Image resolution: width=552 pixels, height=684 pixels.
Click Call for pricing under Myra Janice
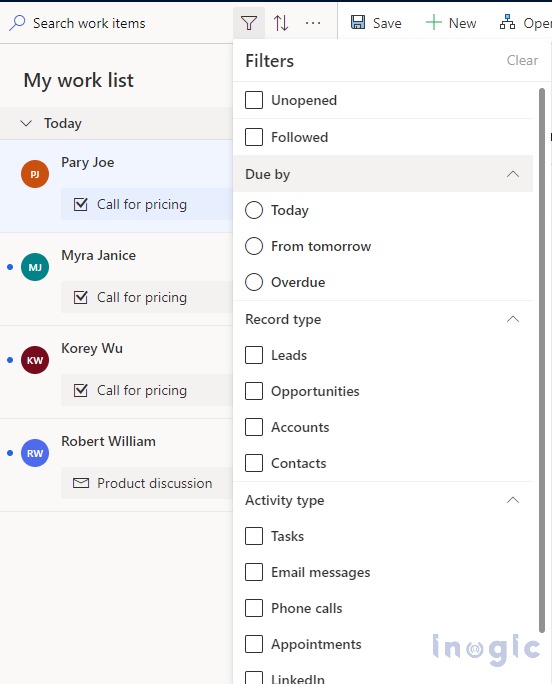pos(147,297)
